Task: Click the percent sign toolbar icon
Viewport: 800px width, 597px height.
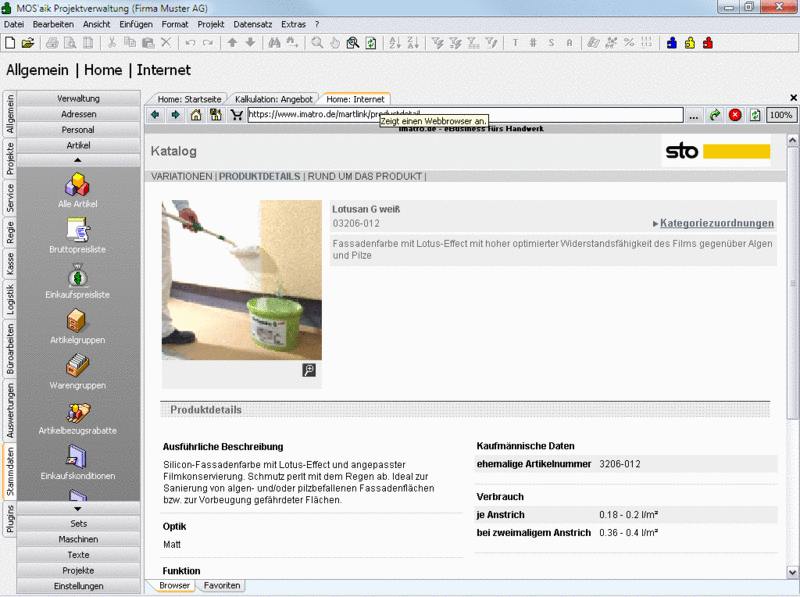Action: coord(629,43)
